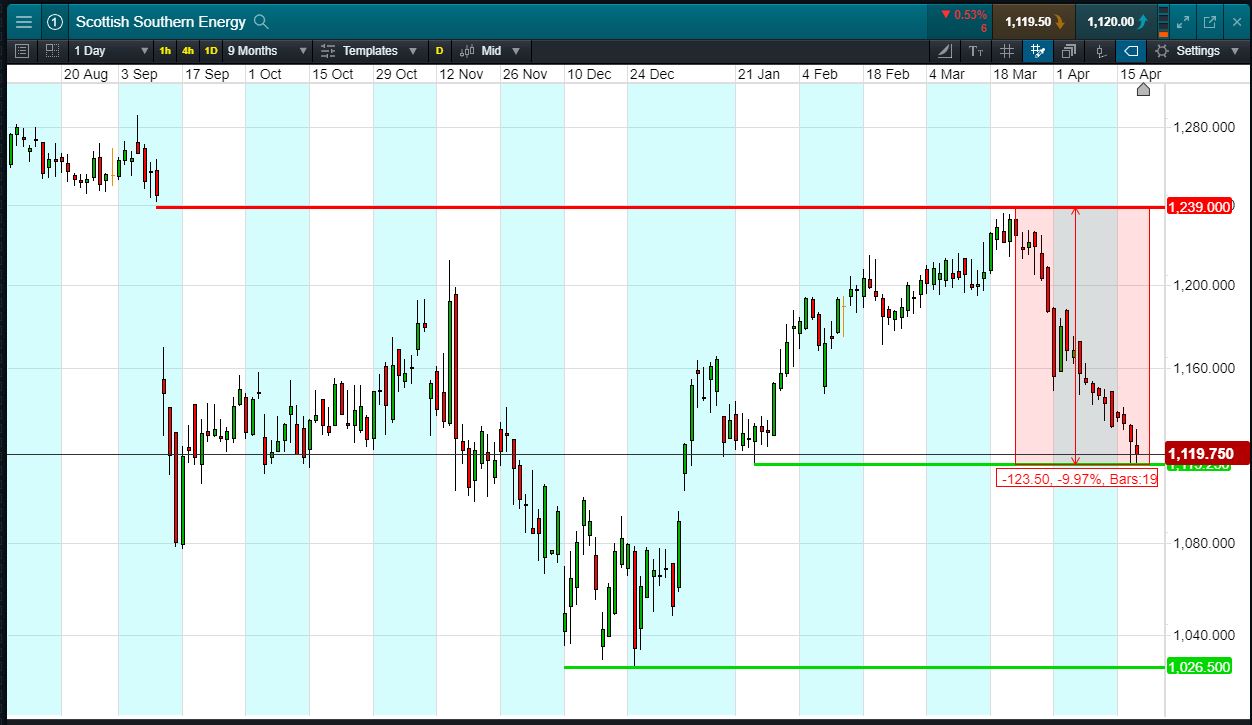Expand the 9 Months range dropdown

click(x=267, y=50)
